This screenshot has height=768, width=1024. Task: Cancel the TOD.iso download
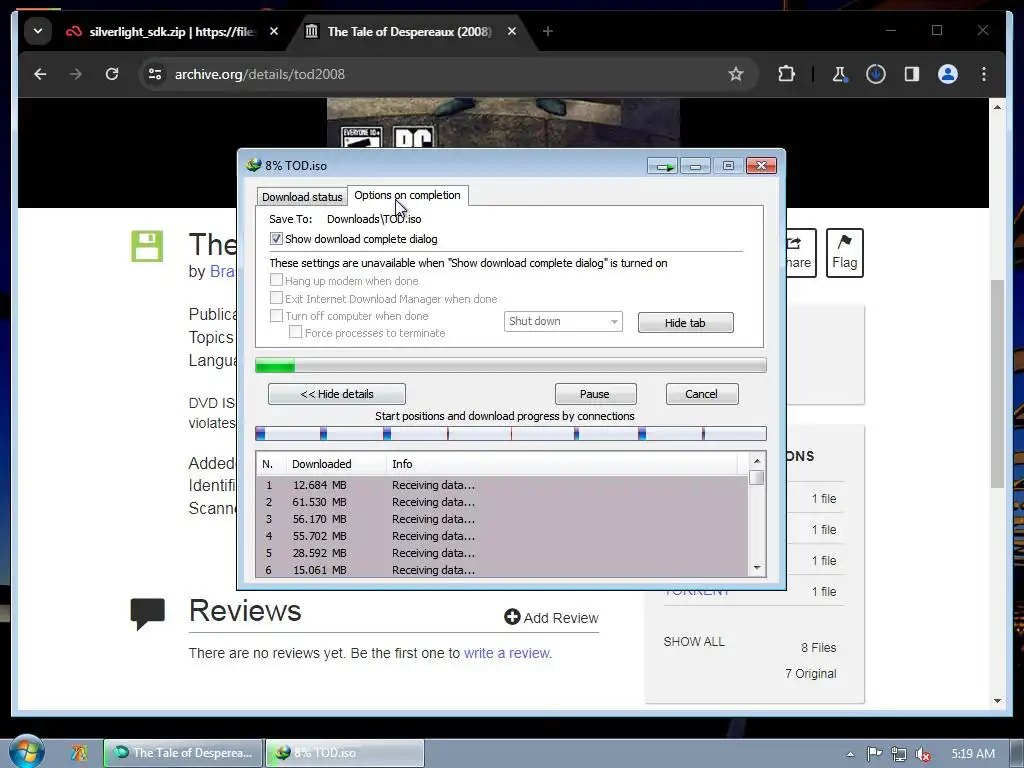(702, 394)
